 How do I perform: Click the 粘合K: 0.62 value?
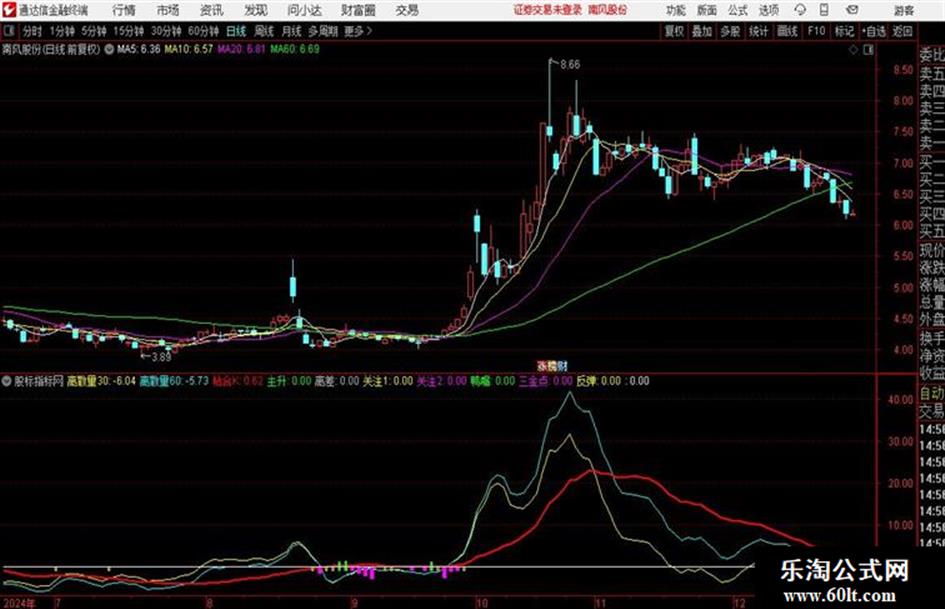click(x=238, y=381)
